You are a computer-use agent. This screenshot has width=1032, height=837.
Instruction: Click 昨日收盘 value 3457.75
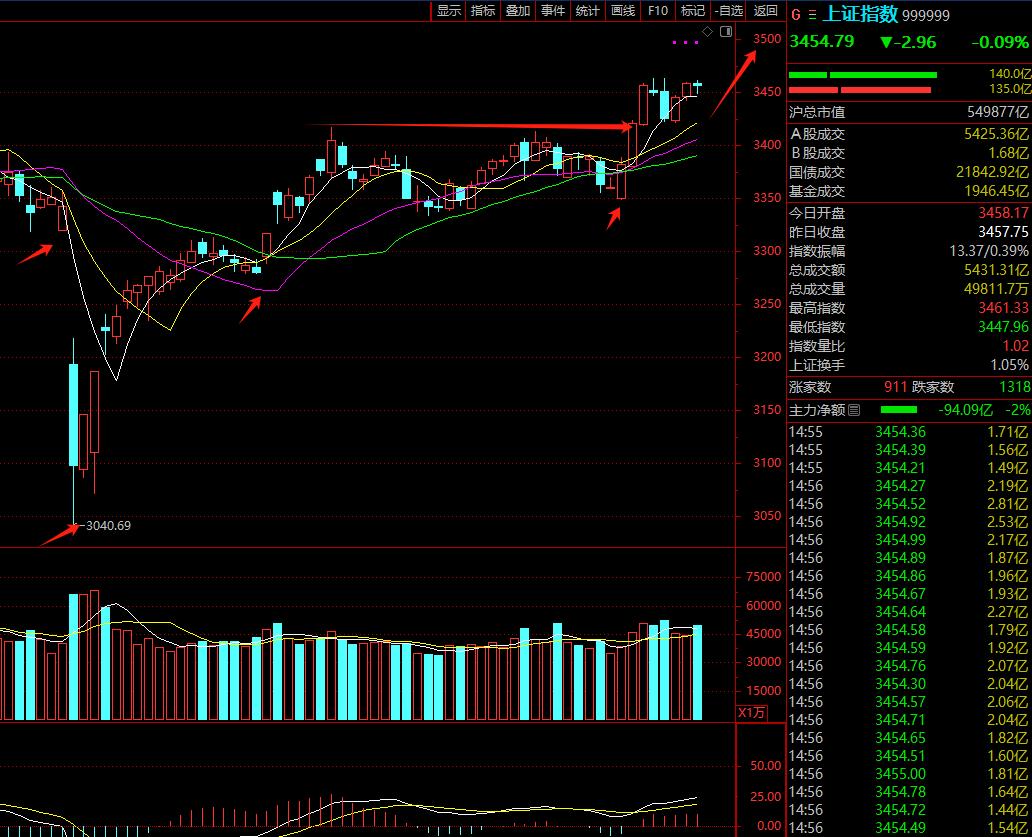pos(1003,232)
